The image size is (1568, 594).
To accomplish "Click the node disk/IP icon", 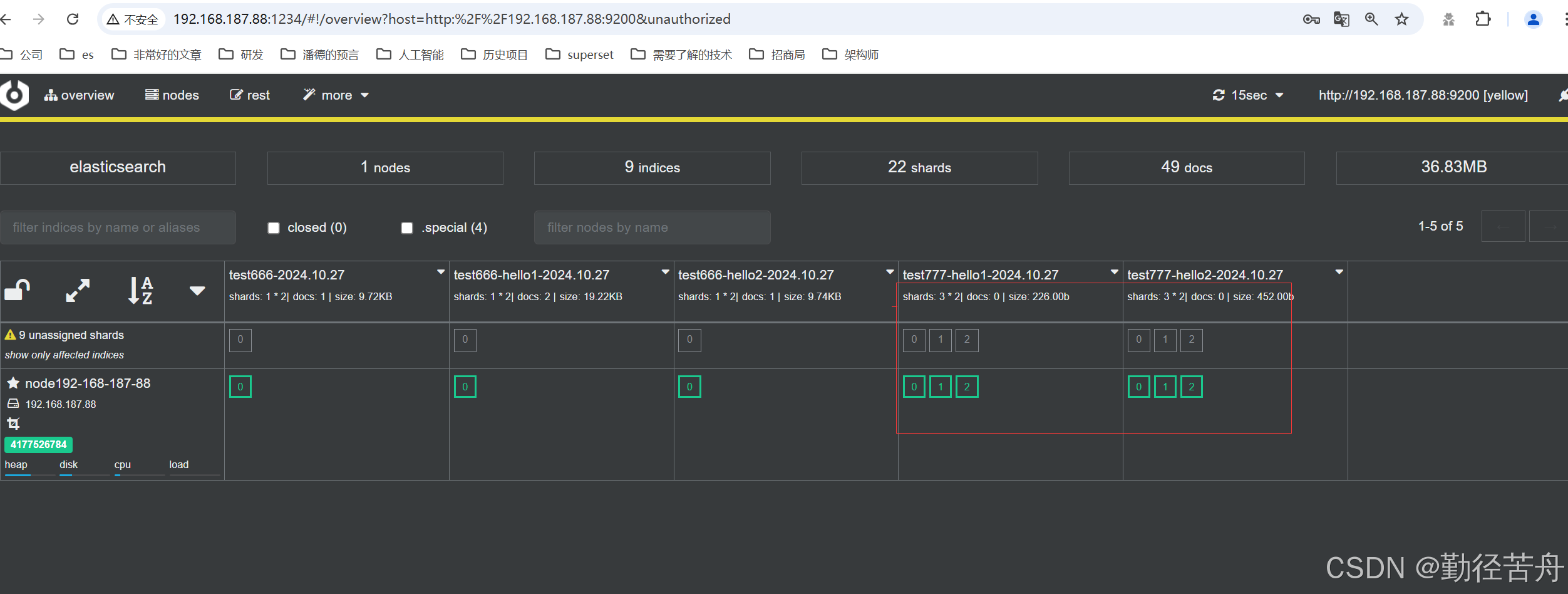I will pos(13,404).
